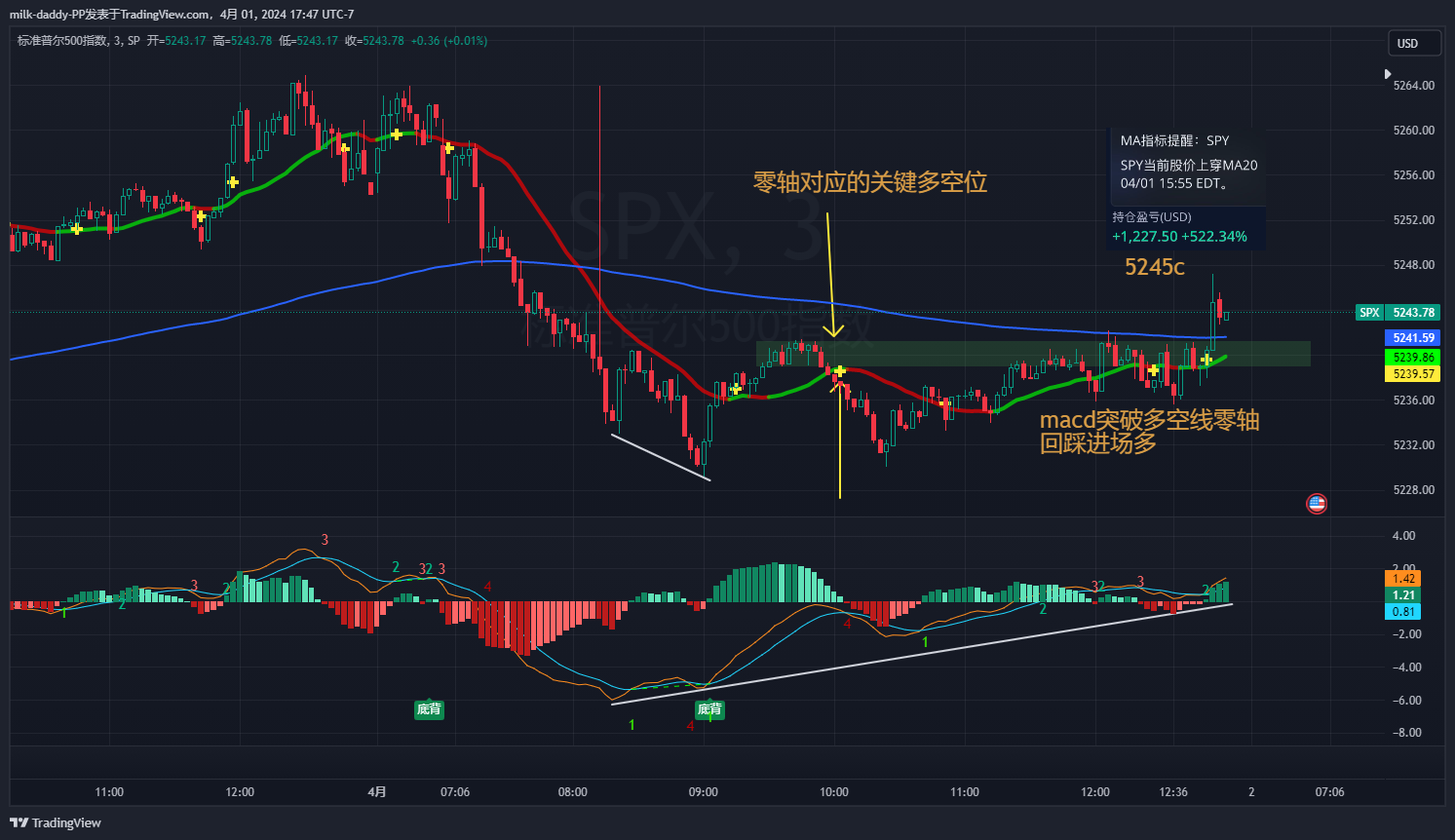Image resolution: width=1455 pixels, height=840 pixels.
Task: Click the TradingView logo at bottom left
Action: (x=56, y=822)
